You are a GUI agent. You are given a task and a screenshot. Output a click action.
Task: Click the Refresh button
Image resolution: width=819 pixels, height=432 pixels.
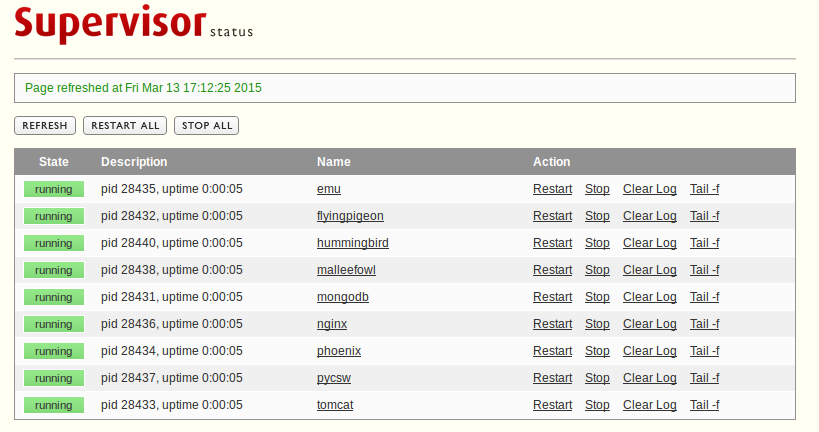click(x=45, y=126)
